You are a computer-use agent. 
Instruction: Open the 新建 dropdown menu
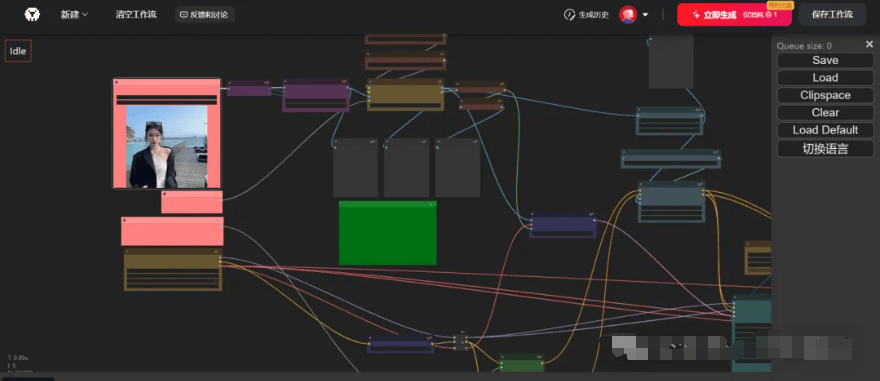pos(75,15)
